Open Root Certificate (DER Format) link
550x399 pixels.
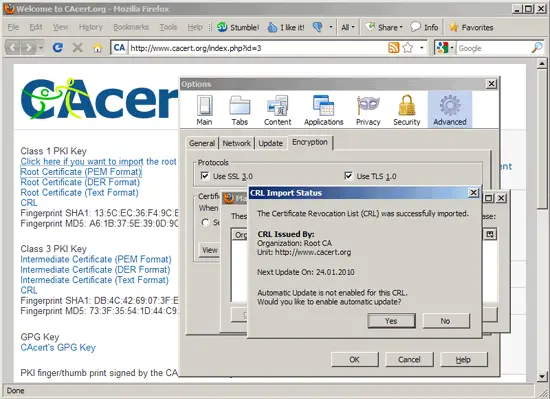click(80, 182)
